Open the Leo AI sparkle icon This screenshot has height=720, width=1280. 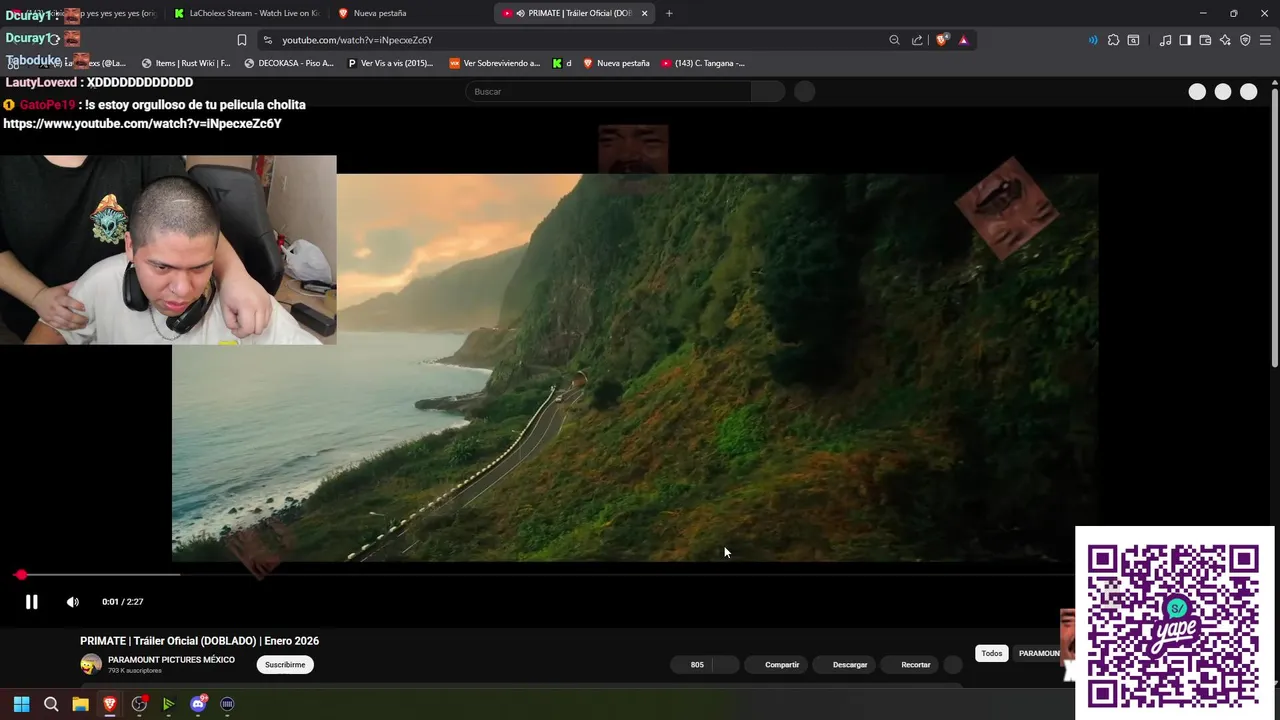coord(1225,40)
